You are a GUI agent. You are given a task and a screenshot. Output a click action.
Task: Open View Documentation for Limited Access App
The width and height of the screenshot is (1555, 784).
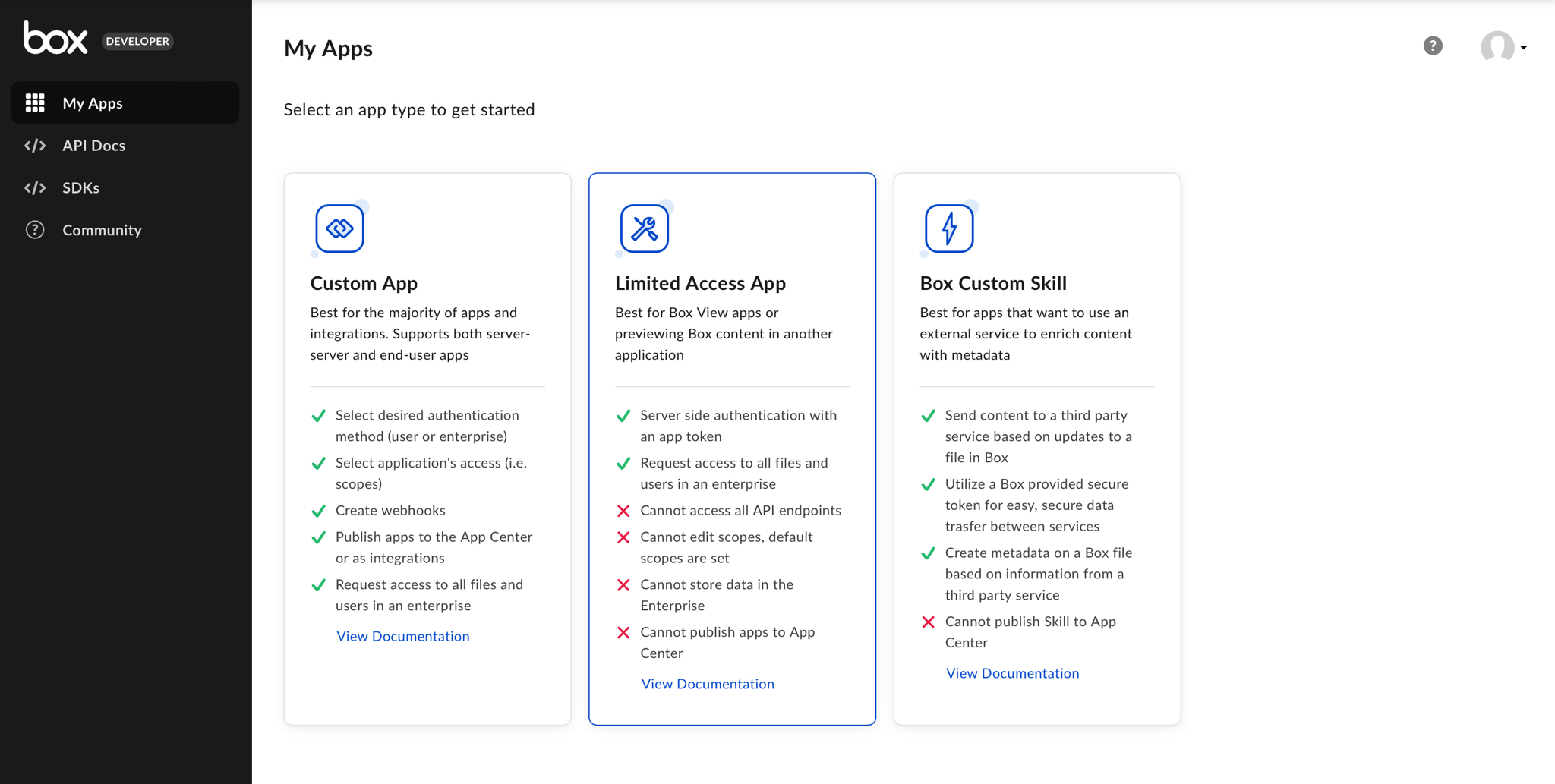[708, 684]
